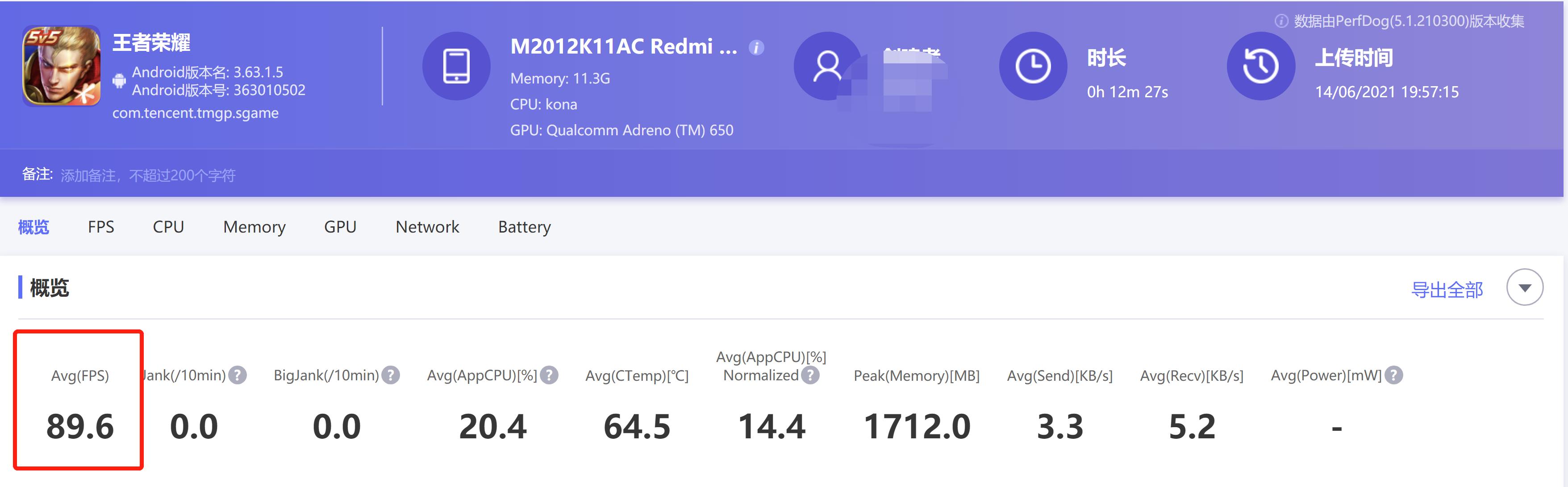Viewport: 1568px width, 487px height.
Task: Click the 备注 note input field
Action: point(183,175)
